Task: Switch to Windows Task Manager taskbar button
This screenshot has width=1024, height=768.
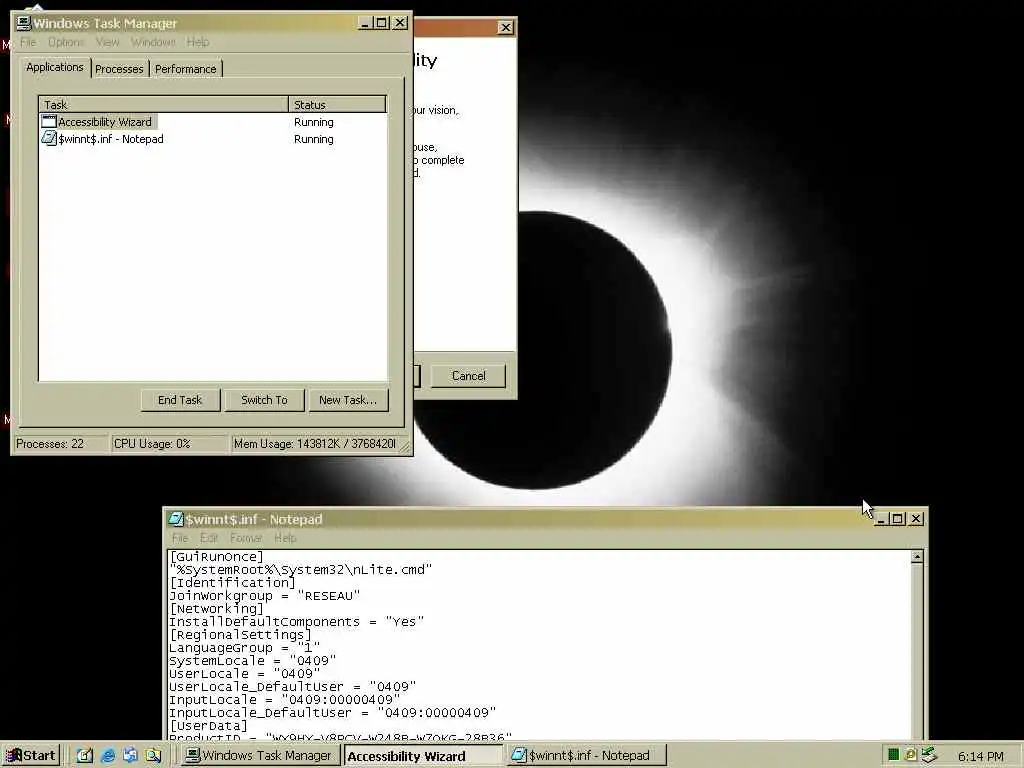Action: click(x=259, y=756)
